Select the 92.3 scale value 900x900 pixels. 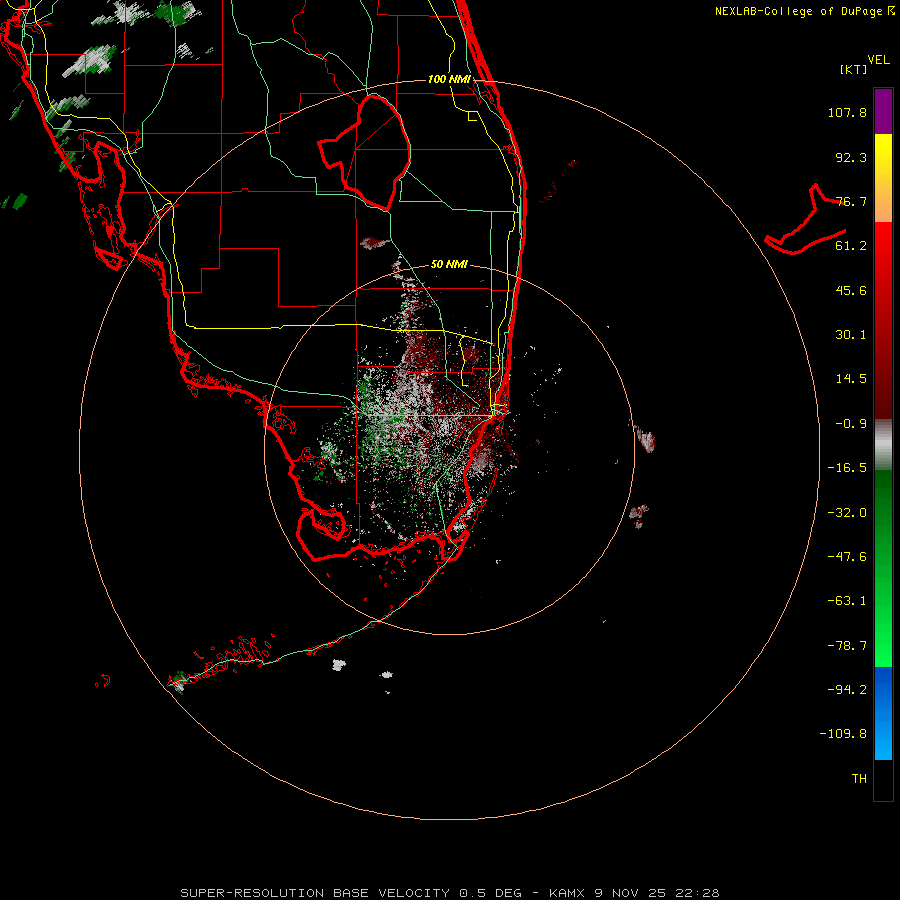coord(851,157)
